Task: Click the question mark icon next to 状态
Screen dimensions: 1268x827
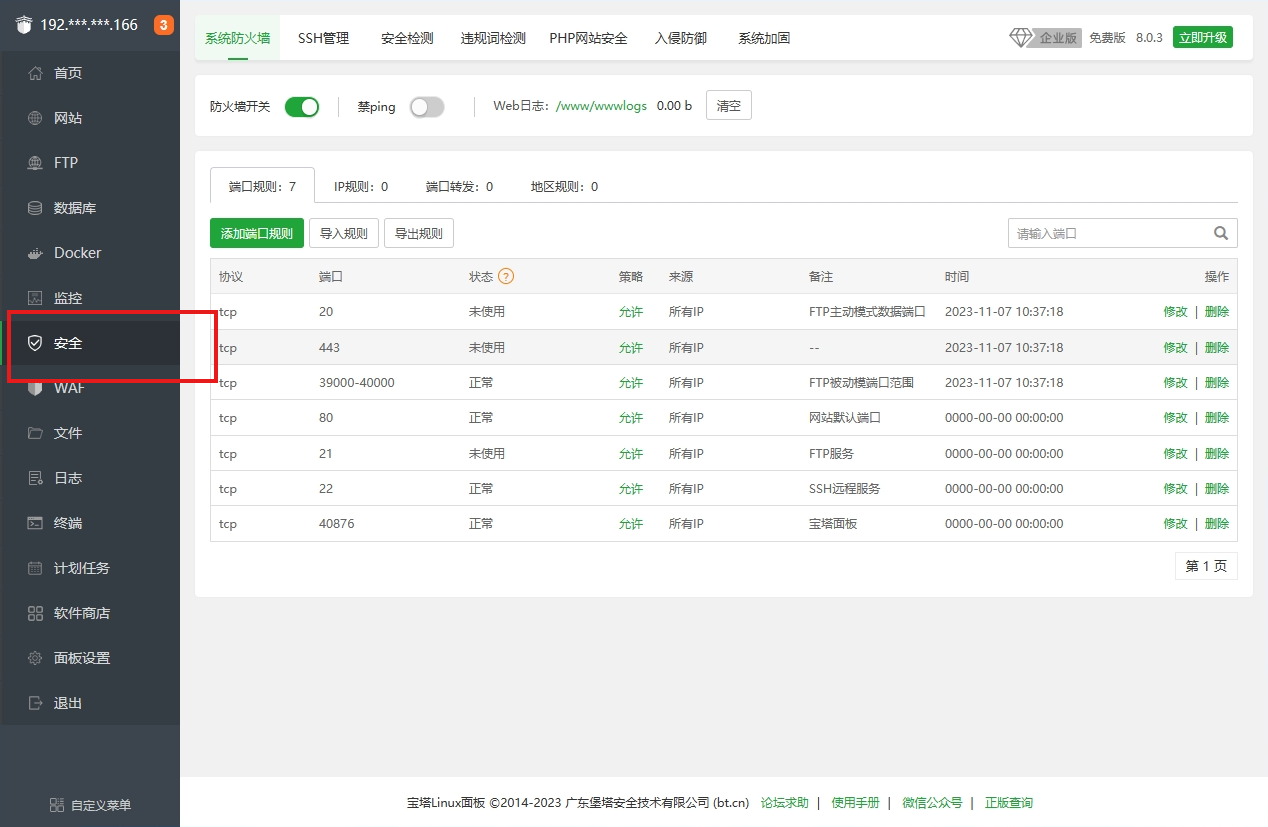Action: (506, 276)
